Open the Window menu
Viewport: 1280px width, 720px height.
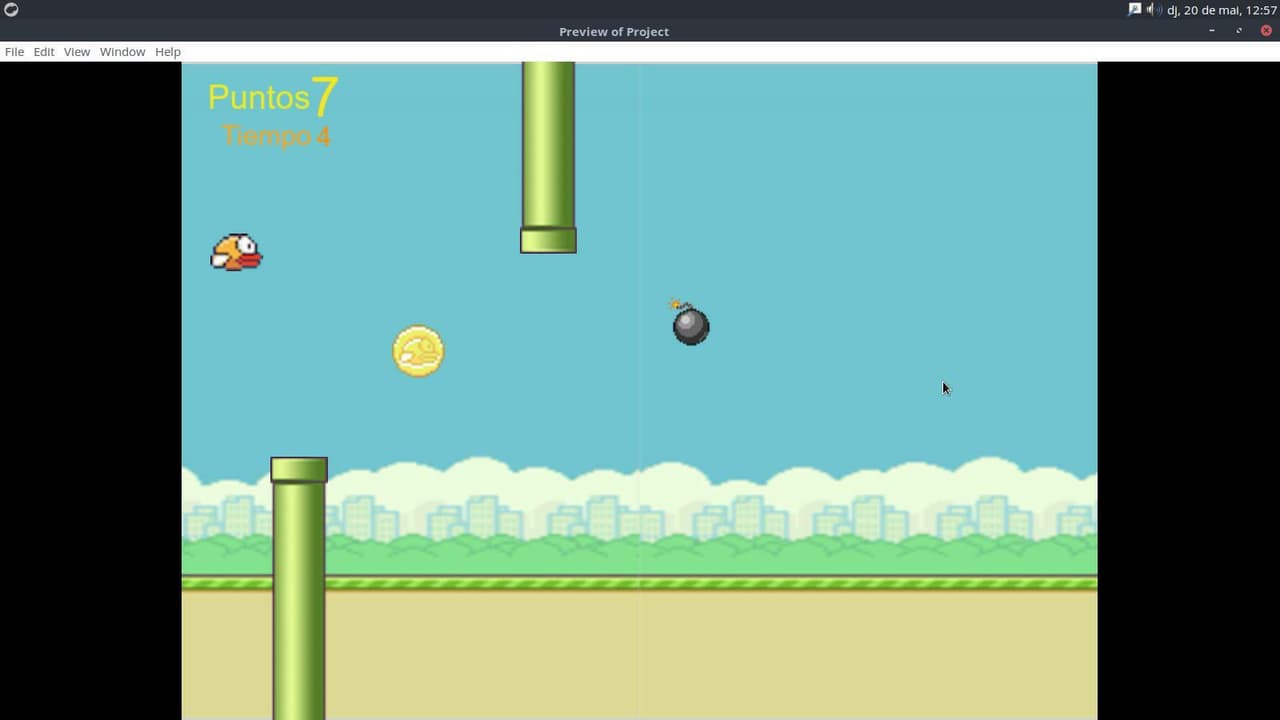point(122,52)
